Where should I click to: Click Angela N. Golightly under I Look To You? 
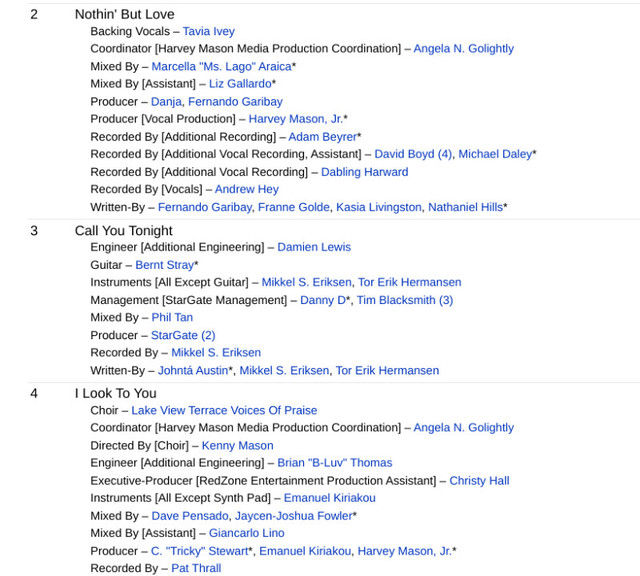[x=463, y=427]
